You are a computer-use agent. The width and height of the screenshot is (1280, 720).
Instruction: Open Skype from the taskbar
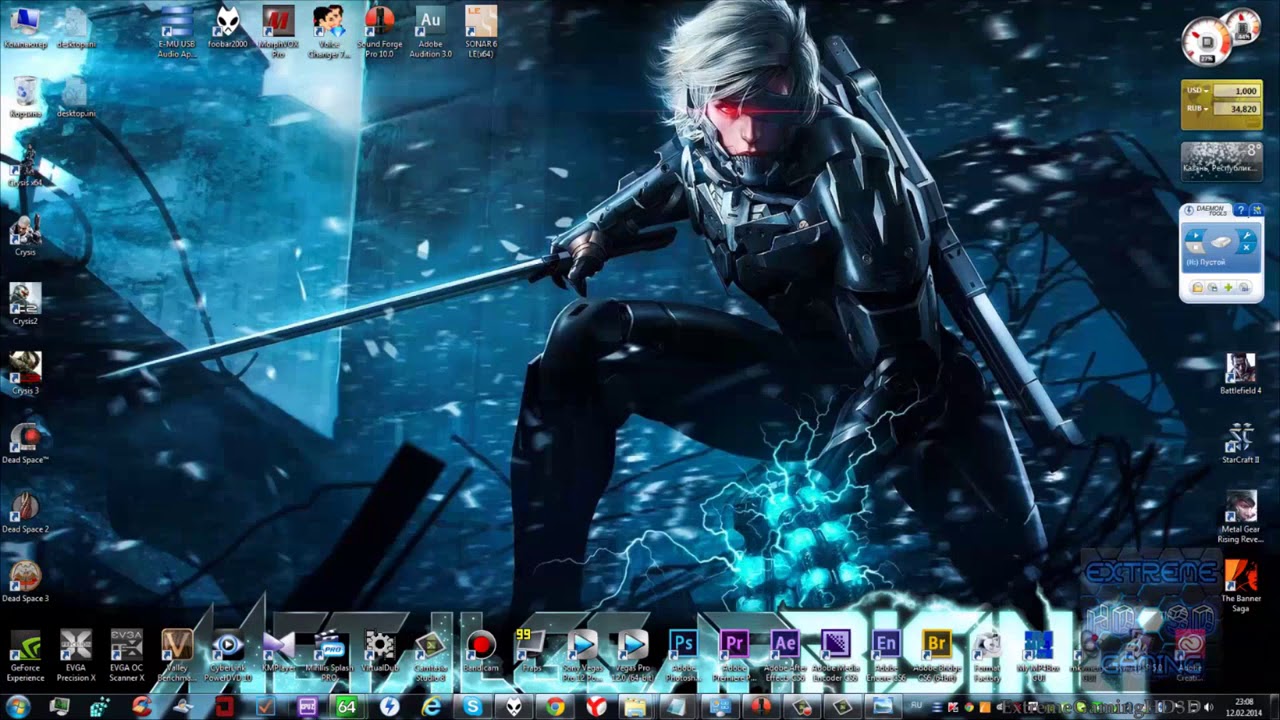point(472,707)
